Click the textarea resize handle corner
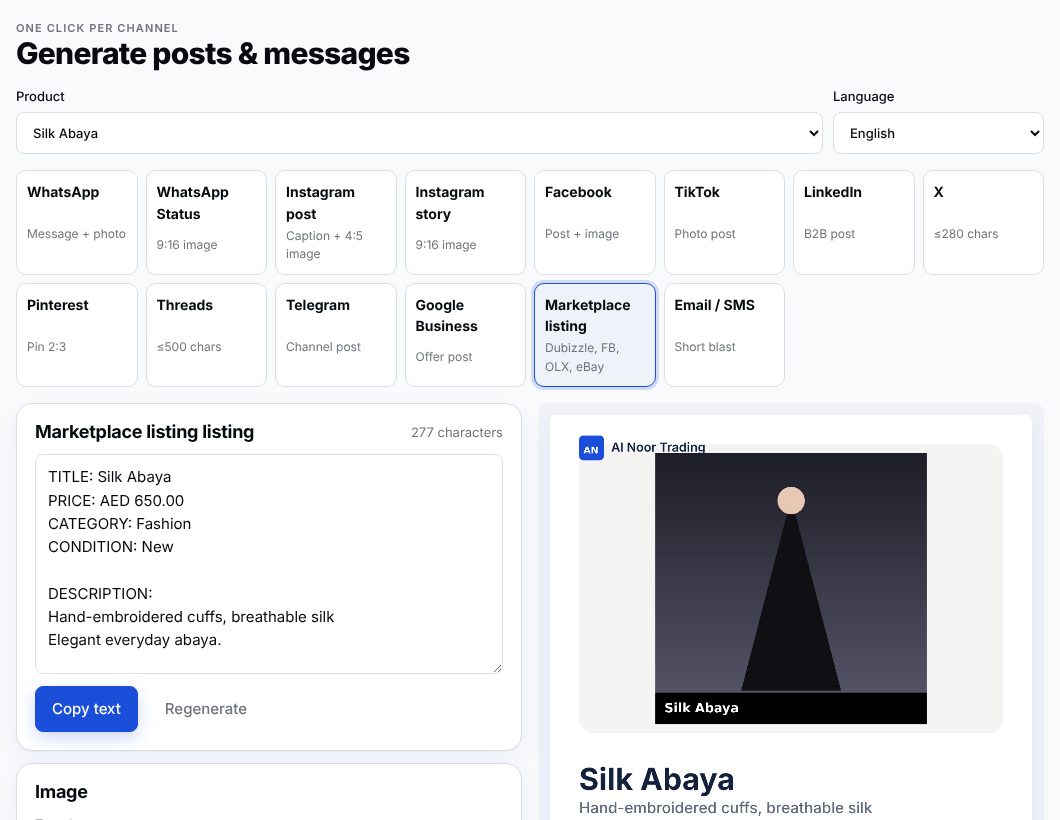The height and width of the screenshot is (820, 1060). pos(498,668)
